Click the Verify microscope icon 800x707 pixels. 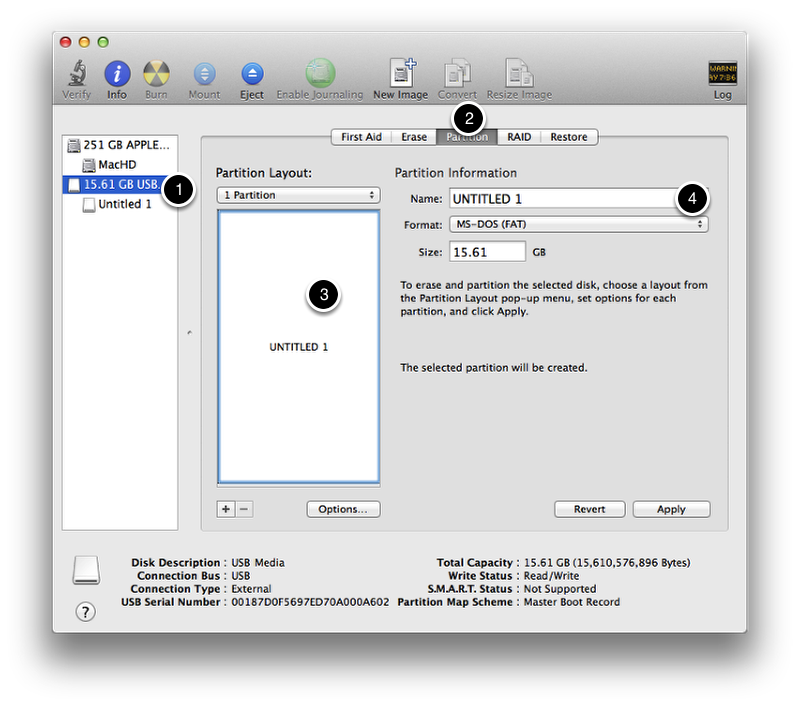coord(77,74)
